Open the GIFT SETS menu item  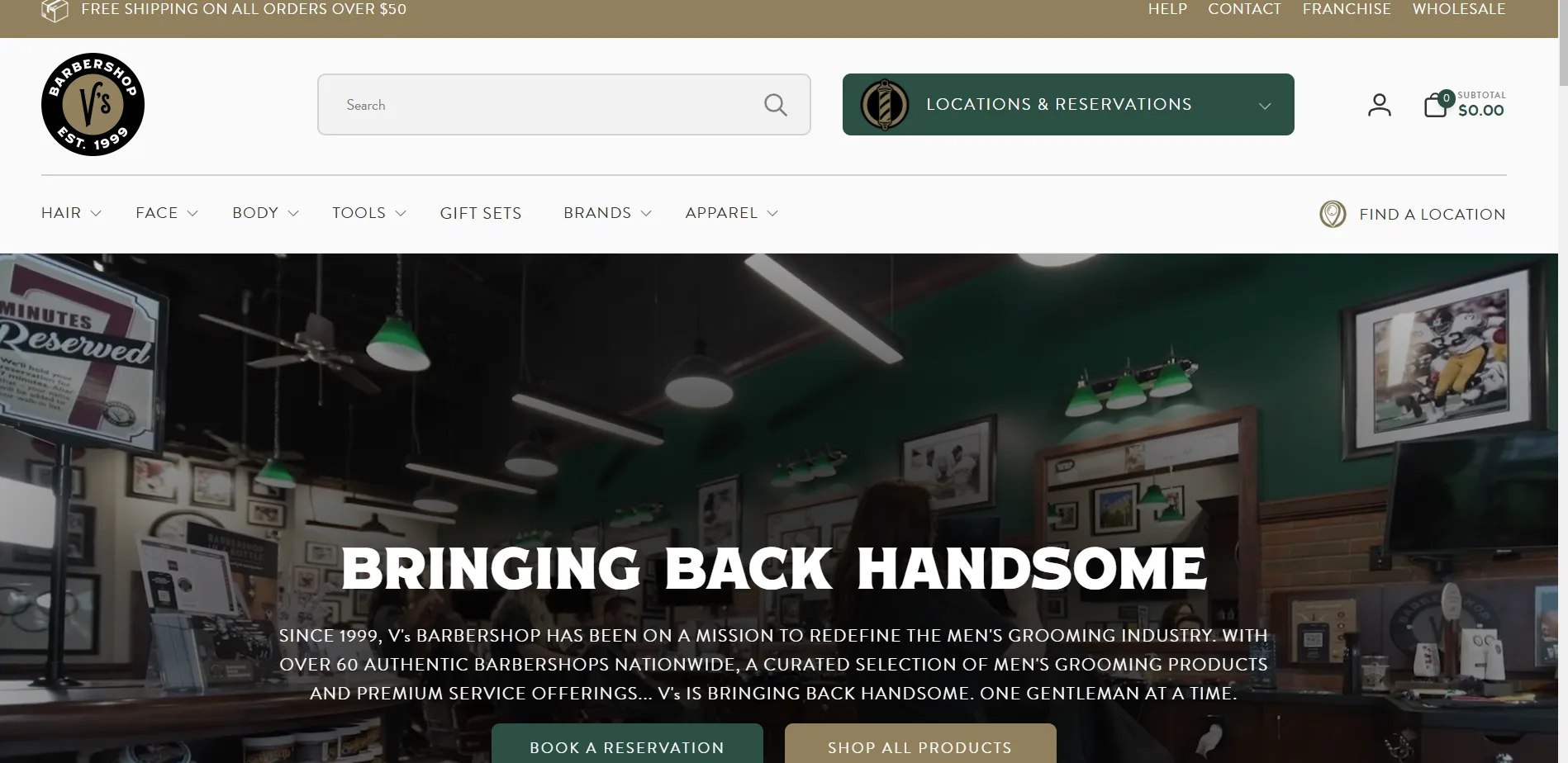481,213
